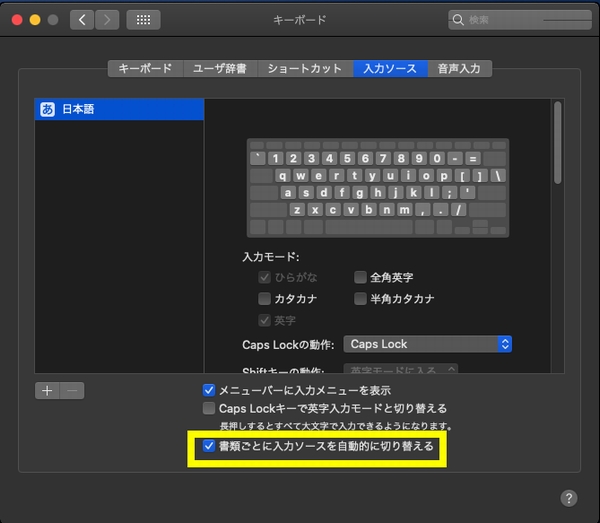The image size is (600, 523).
Task: Uncheck 書類ごとに入力ソースを自動的に切り替える
Action: click(x=209, y=446)
